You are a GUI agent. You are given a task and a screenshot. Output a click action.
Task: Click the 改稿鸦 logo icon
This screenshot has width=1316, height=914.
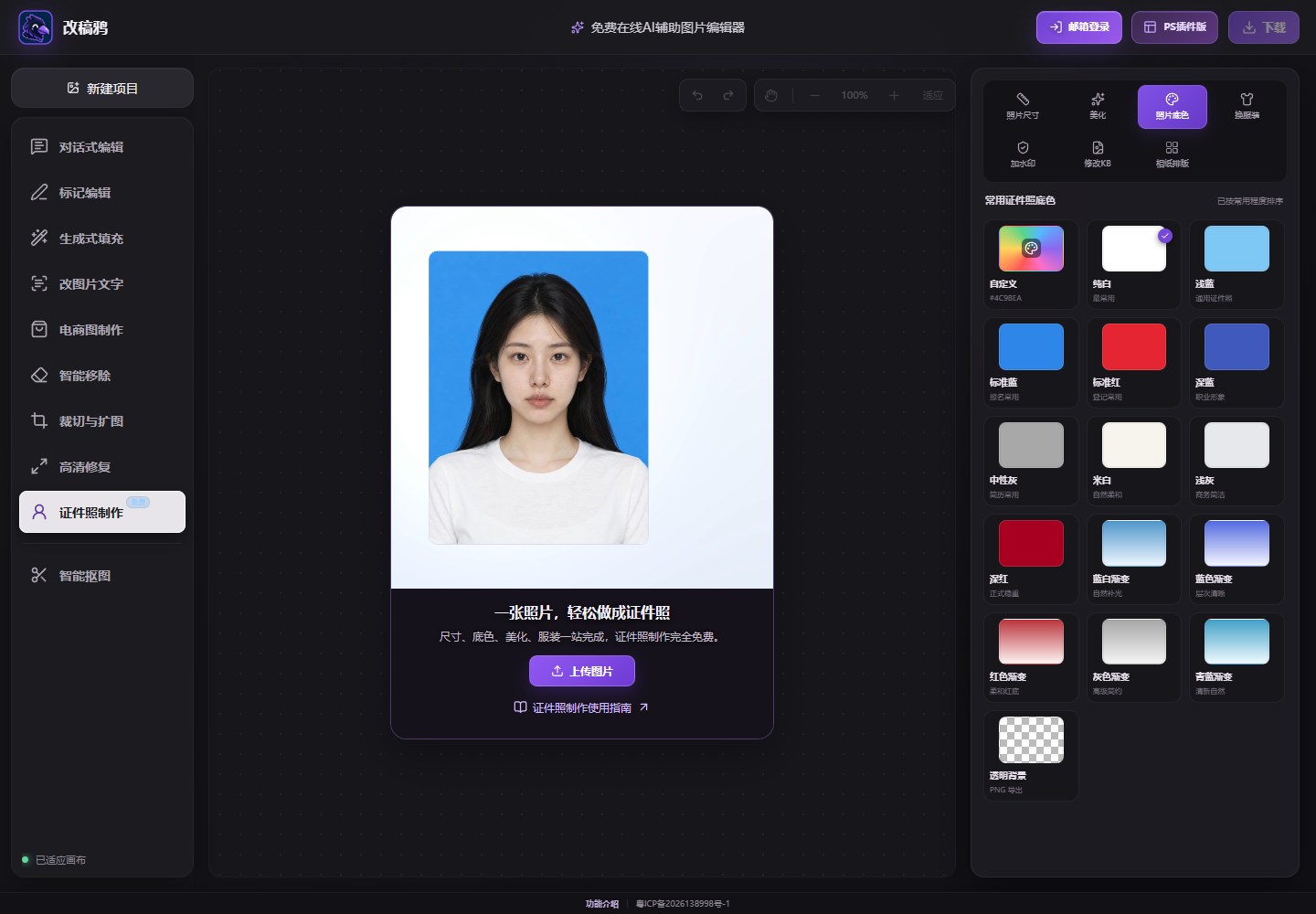tap(36, 27)
